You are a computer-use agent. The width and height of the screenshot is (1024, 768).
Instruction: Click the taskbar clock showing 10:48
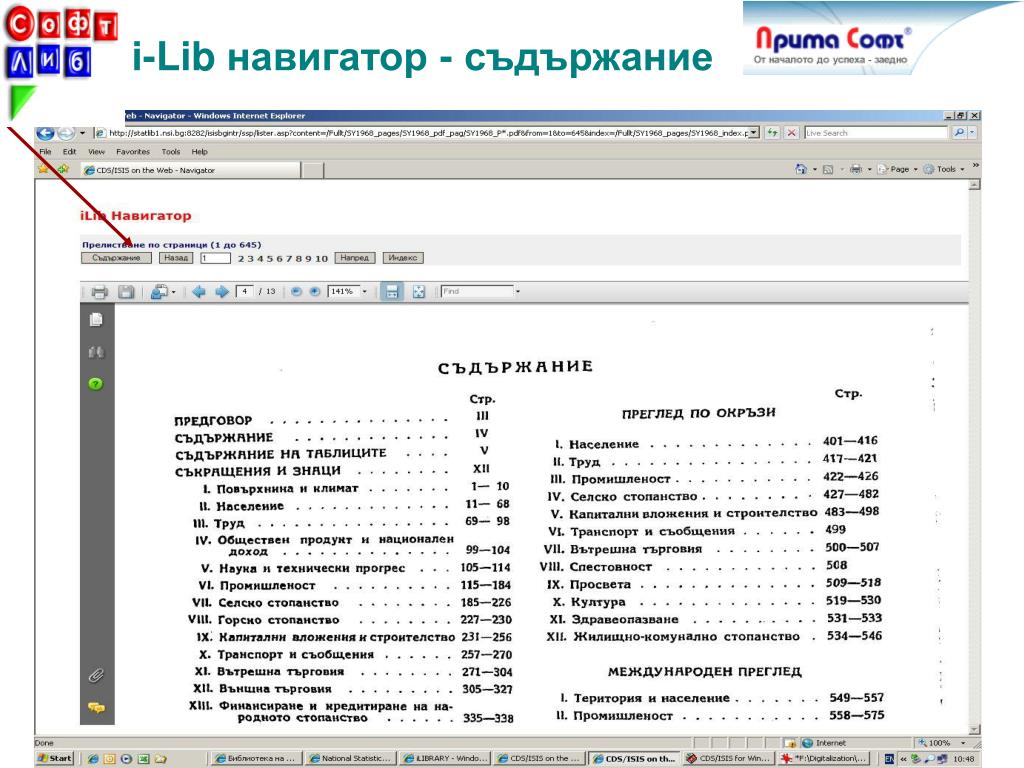pyautogui.click(x=963, y=759)
